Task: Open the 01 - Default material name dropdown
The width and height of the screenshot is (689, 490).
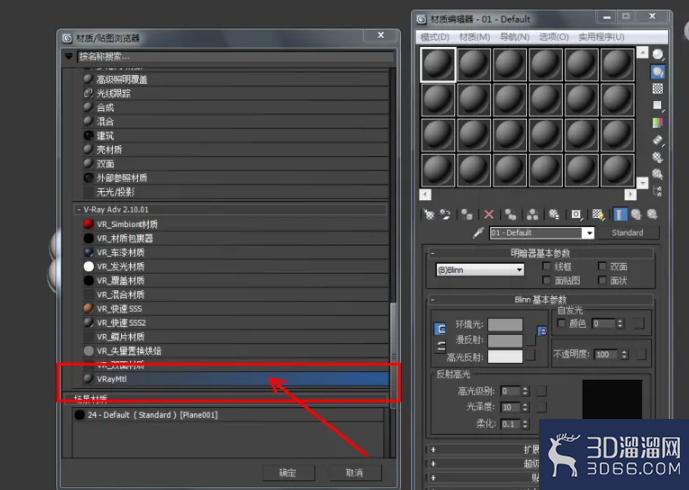Action: click(x=589, y=233)
